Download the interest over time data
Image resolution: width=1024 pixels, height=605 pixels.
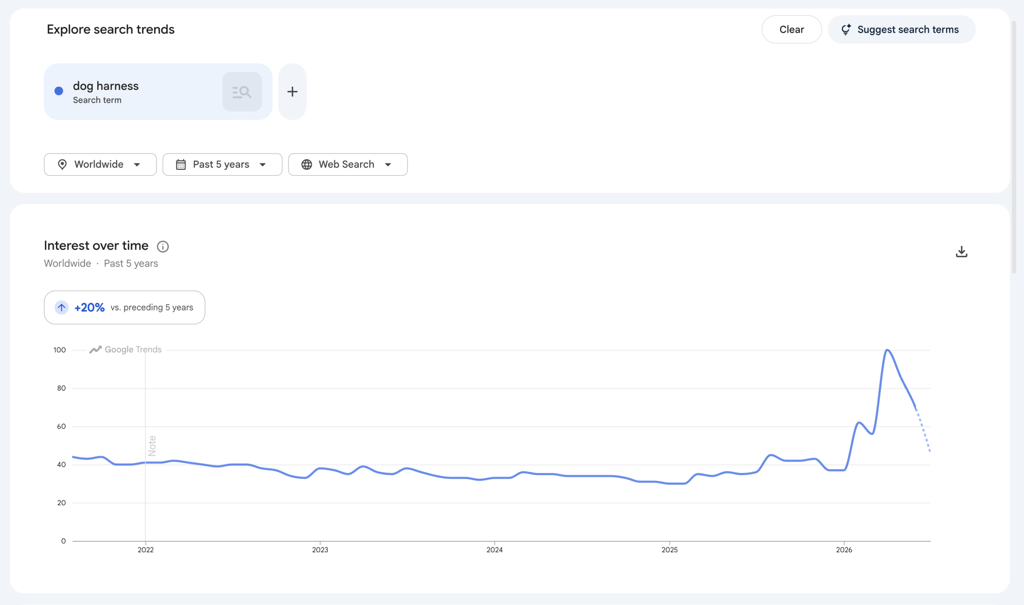[x=961, y=252]
